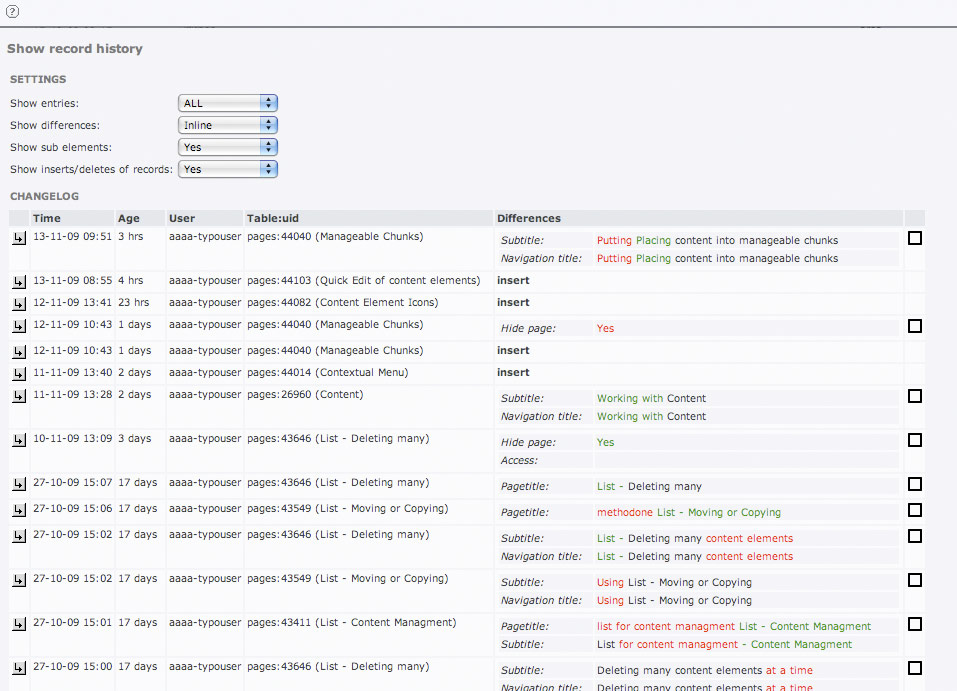Click the help question mark icon
Viewport: 957px width, 691px height.
pos(12,10)
